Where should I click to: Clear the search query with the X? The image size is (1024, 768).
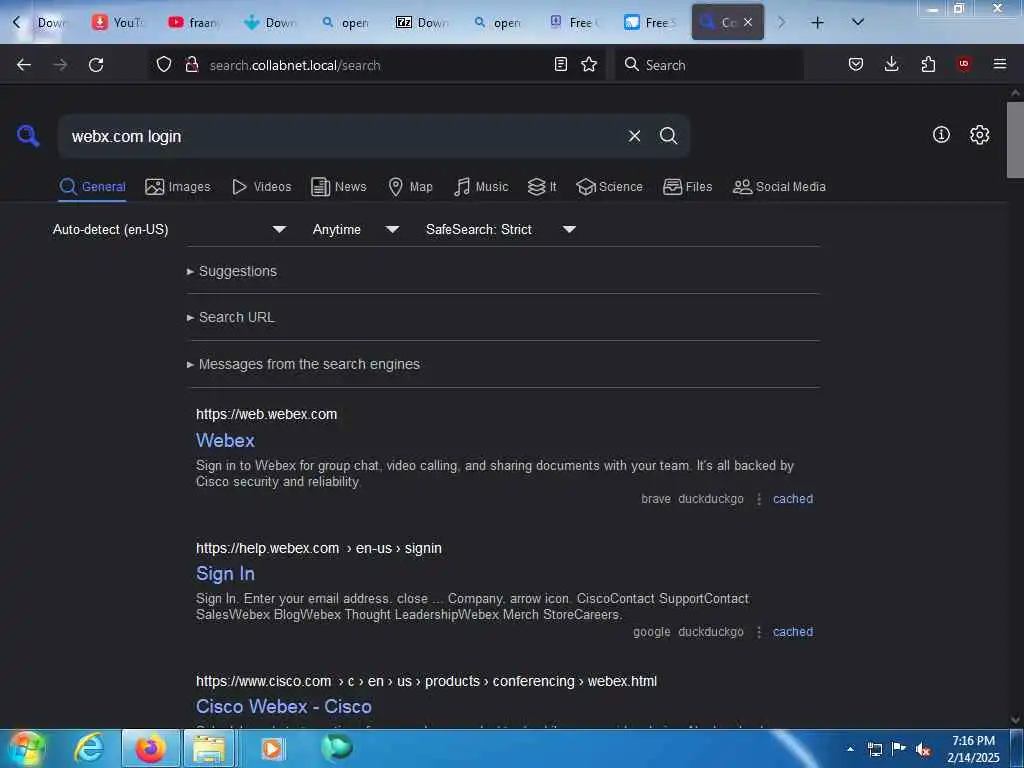coord(634,136)
